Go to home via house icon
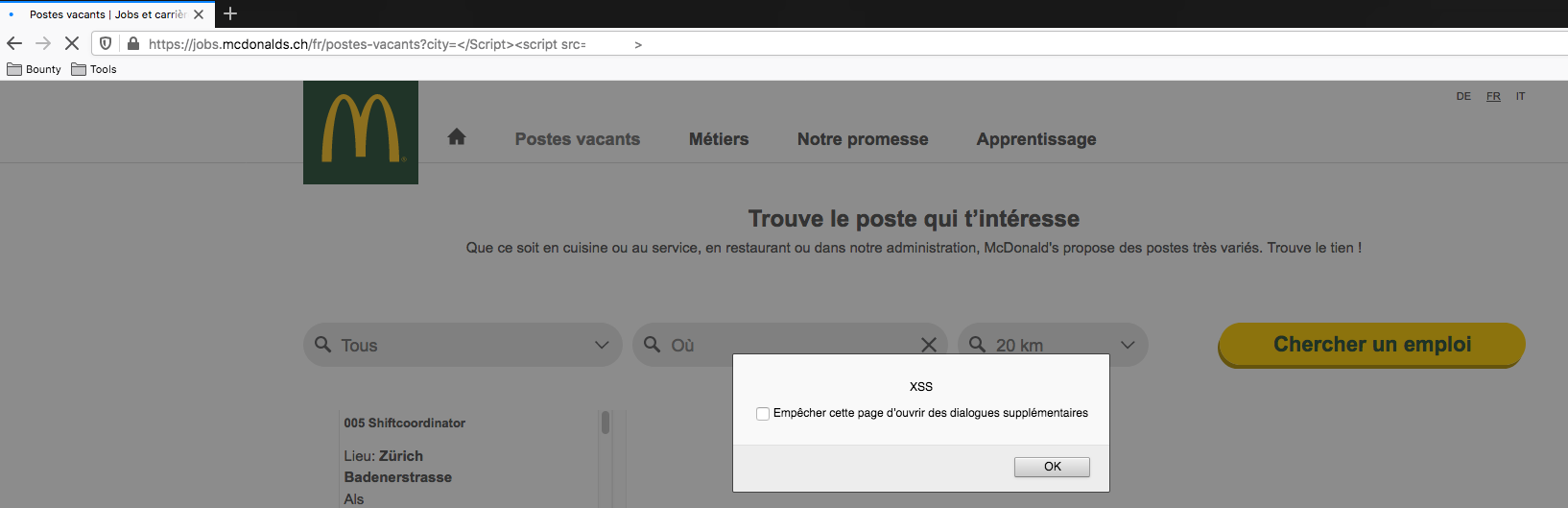 457,137
